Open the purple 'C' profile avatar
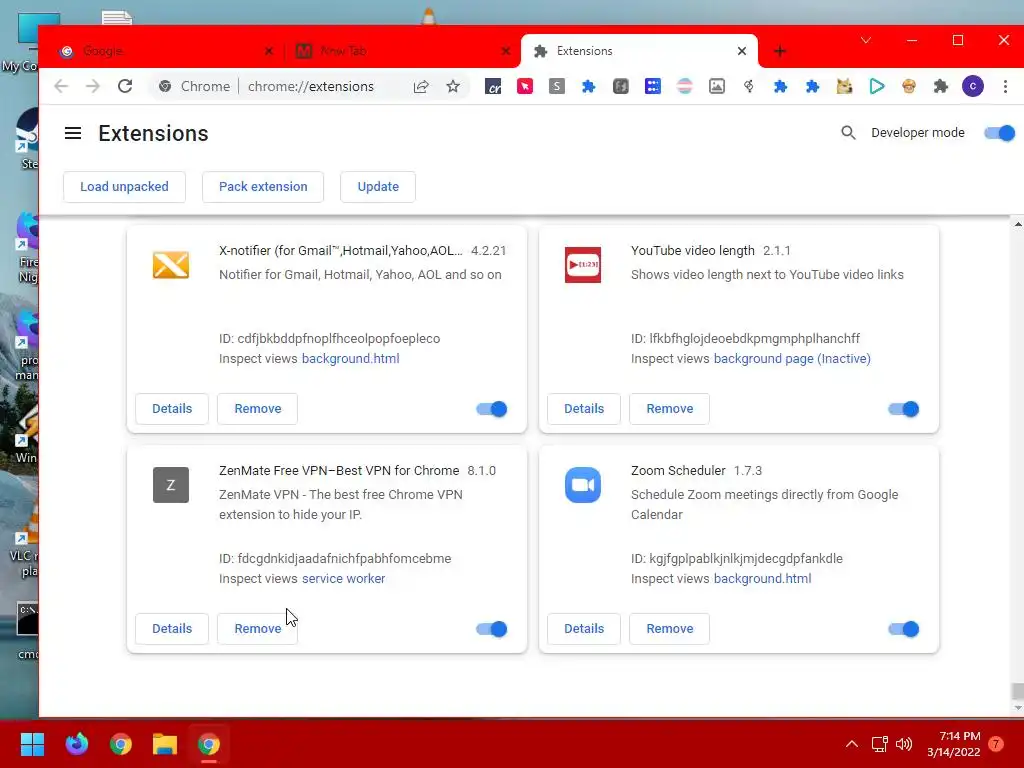1024x768 pixels. (x=972, y=86)
